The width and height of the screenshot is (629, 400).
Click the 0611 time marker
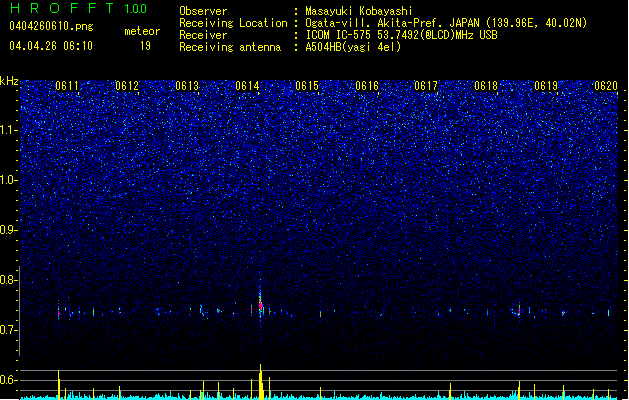[67, 86]
